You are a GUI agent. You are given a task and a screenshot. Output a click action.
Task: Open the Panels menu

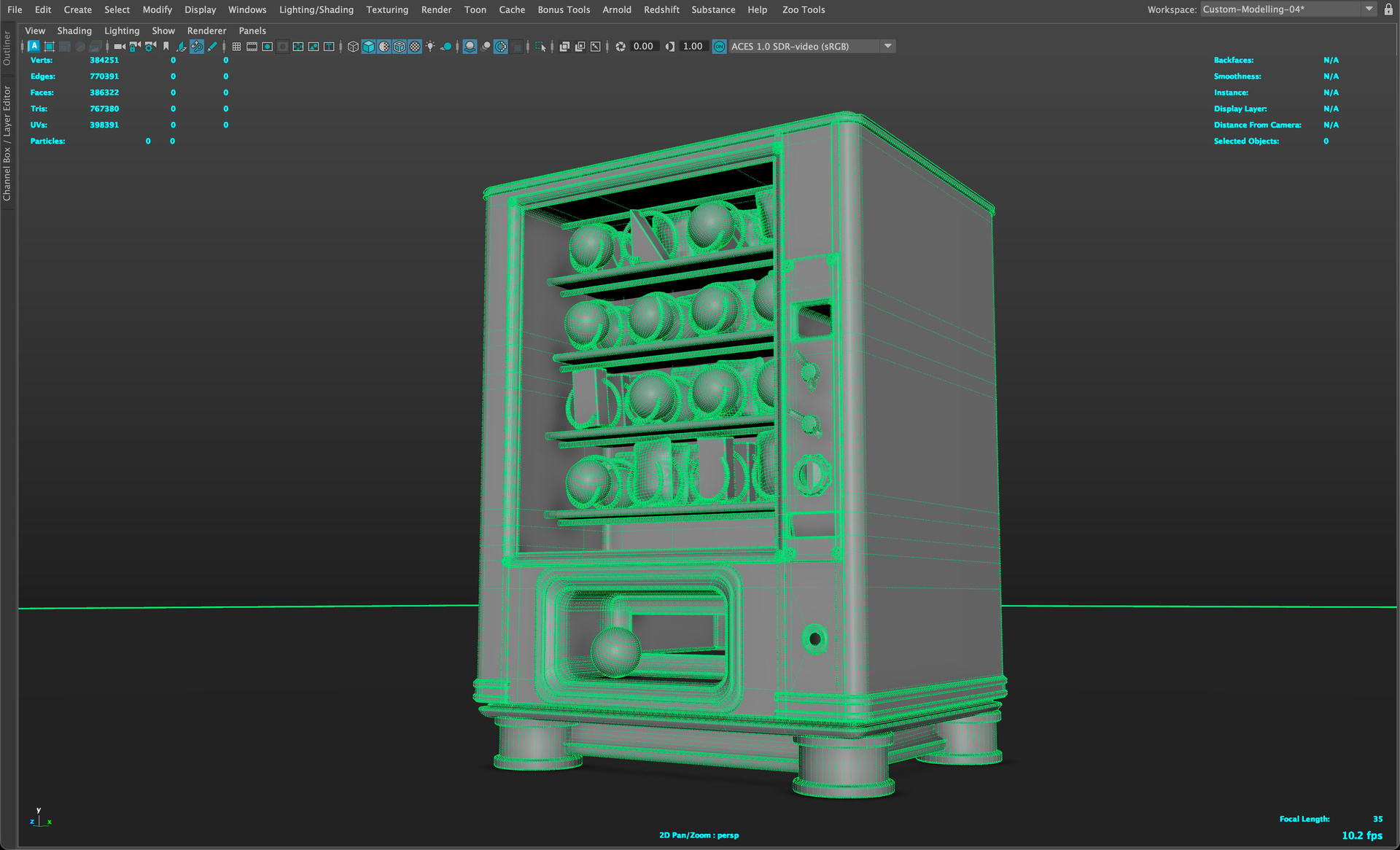point(252,31)
